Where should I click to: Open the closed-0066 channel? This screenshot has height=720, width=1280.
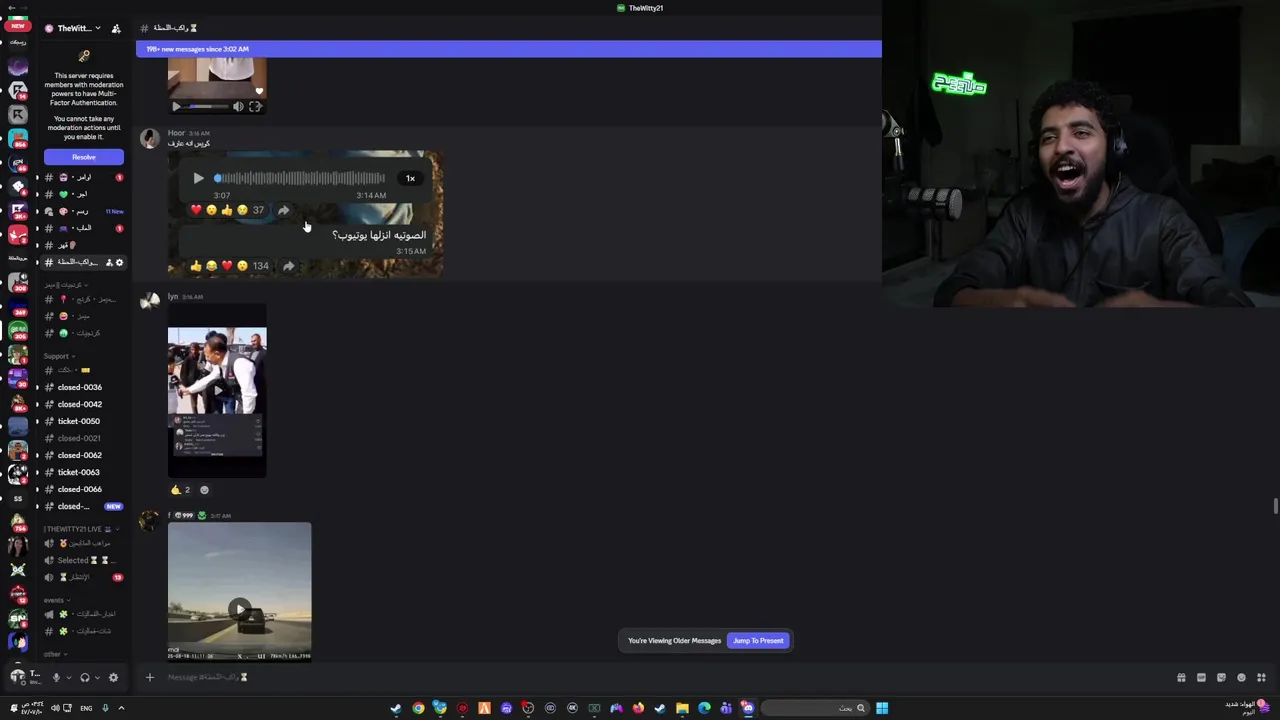point(80,489)
